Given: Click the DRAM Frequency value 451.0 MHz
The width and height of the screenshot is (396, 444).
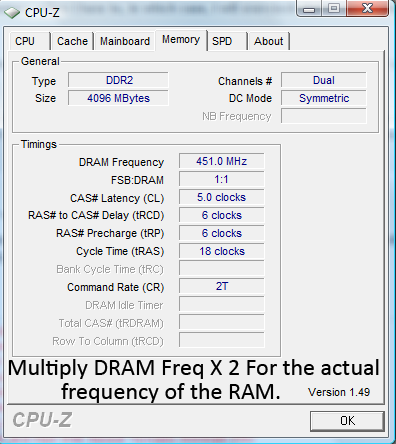Looking at the screenshot, I should 222,161.
